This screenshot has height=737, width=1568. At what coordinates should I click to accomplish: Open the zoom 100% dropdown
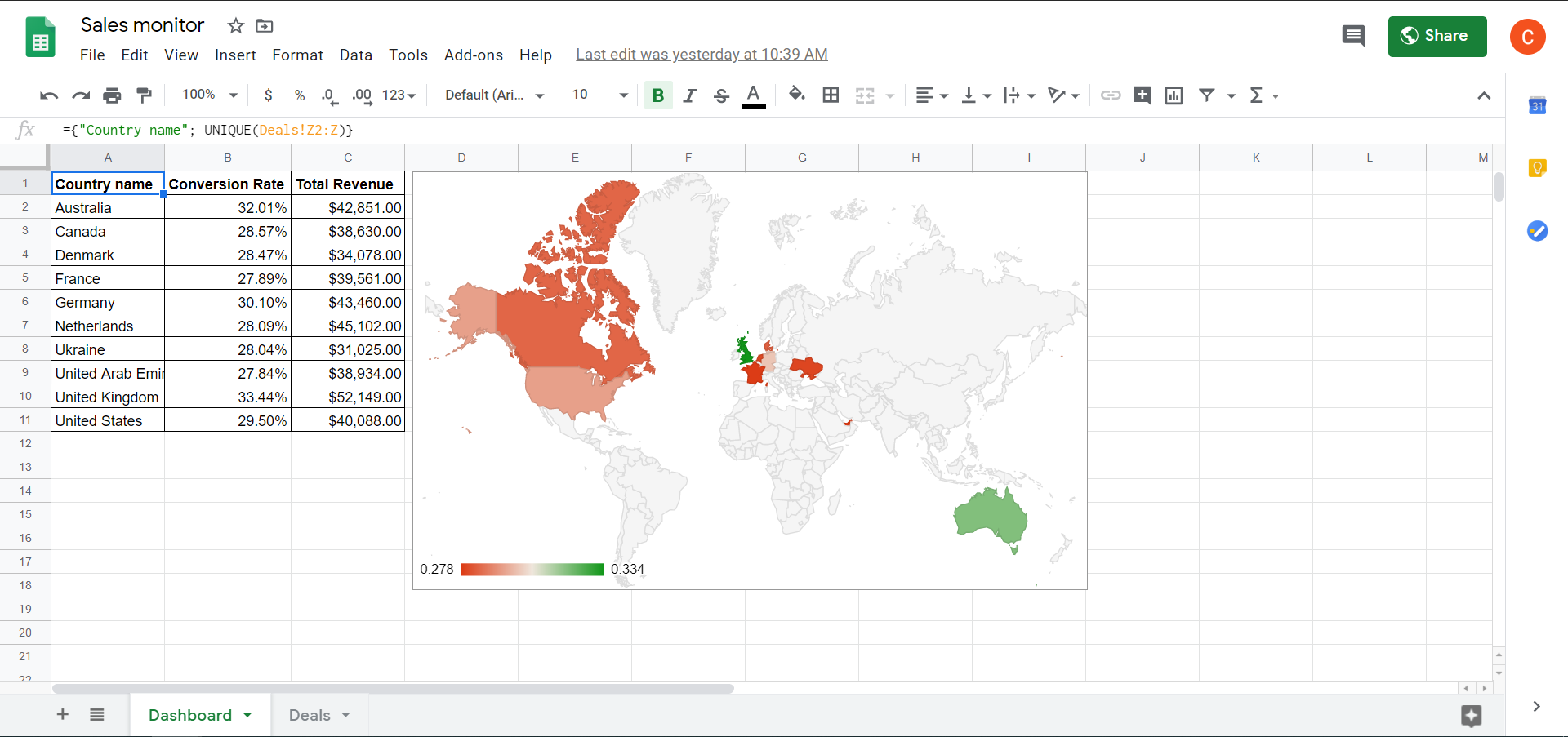210,95
